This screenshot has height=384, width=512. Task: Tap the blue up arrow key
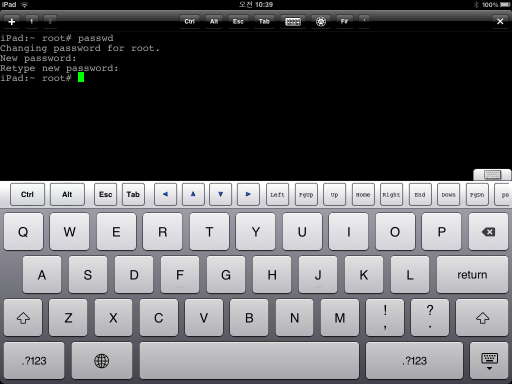click(193, 194)
